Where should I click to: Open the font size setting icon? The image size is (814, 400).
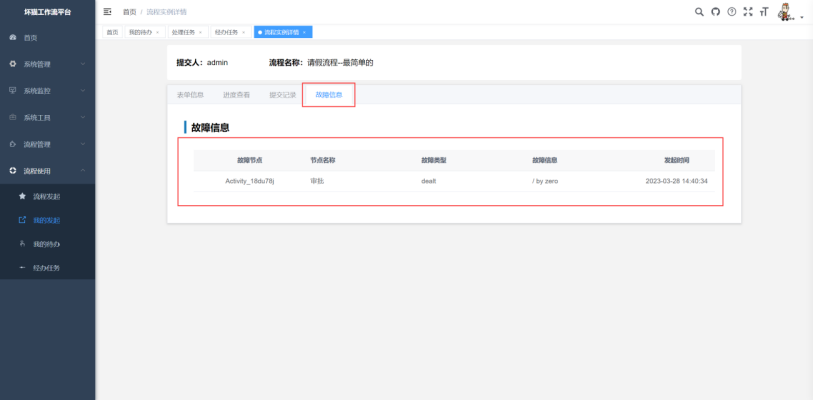click(x=763, y=11)
